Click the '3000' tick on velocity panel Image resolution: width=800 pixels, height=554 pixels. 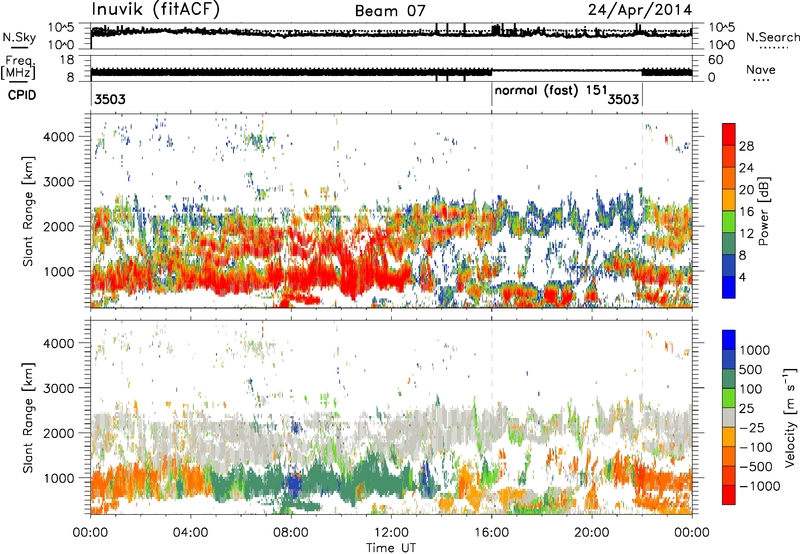coord(58,388)
